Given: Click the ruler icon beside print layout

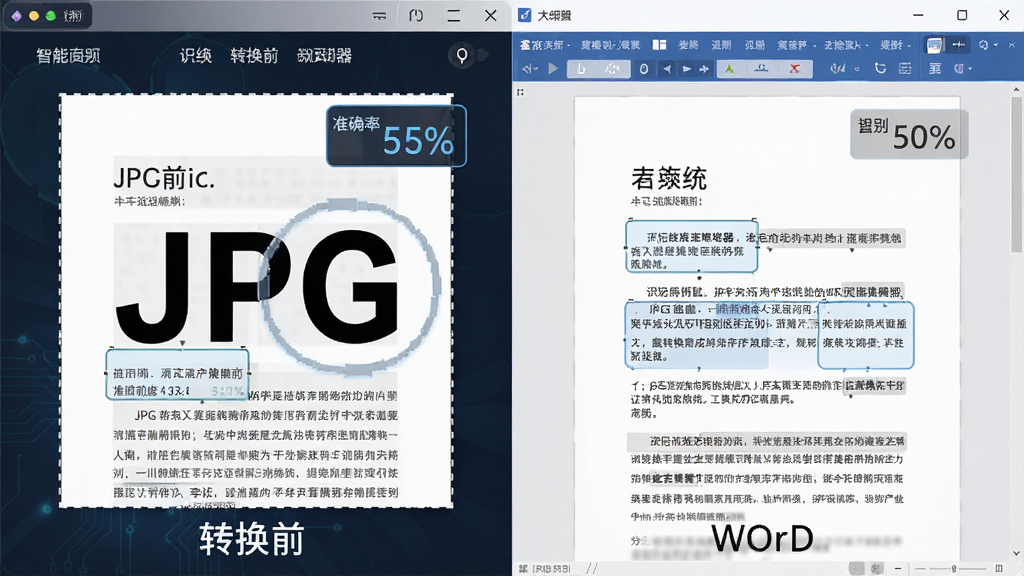Looking at the screenshot, I should 959,45.
